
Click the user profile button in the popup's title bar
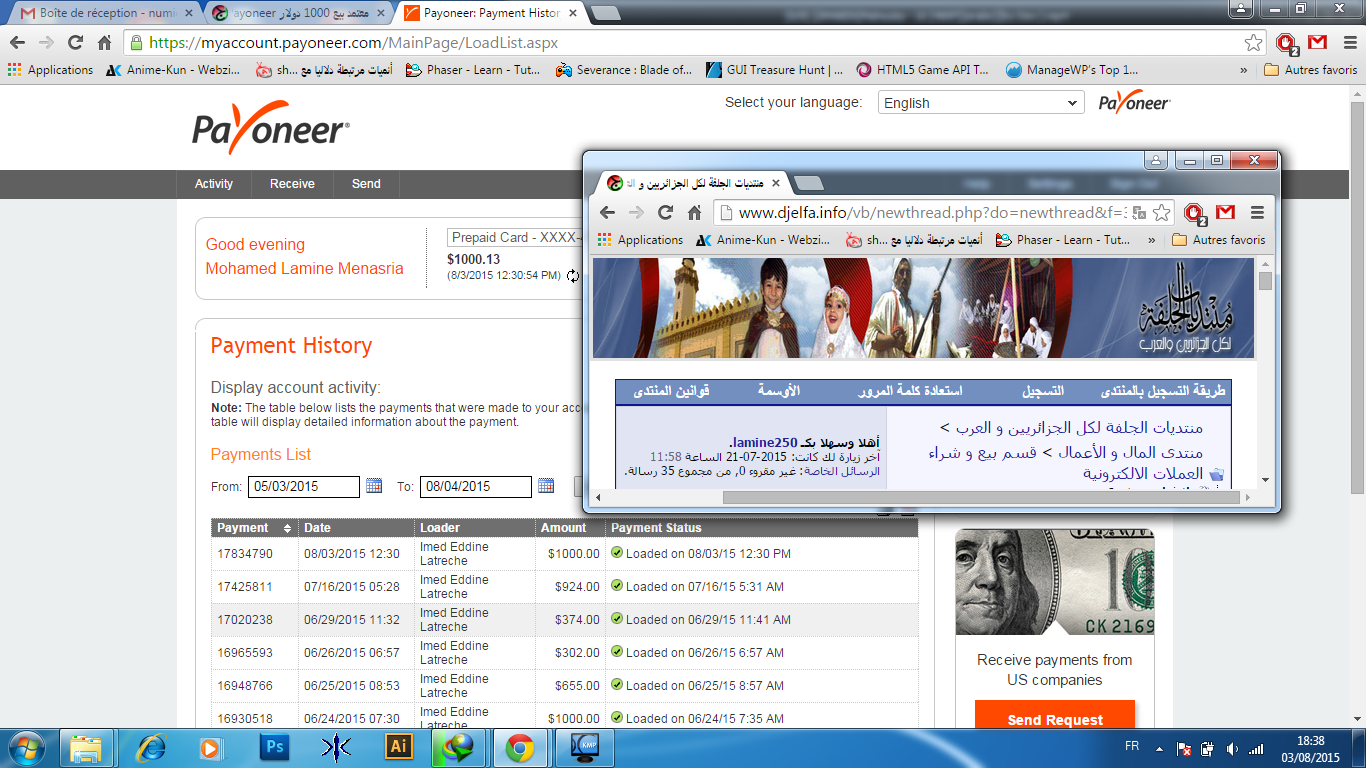pos(1157,161)
